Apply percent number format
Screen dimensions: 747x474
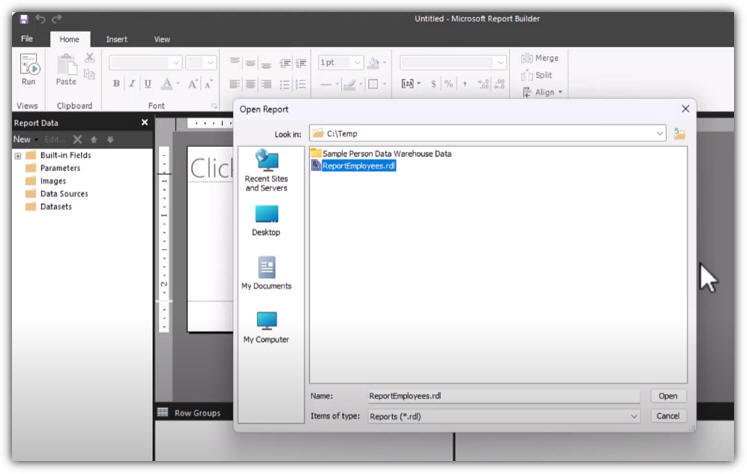point(449,84)
